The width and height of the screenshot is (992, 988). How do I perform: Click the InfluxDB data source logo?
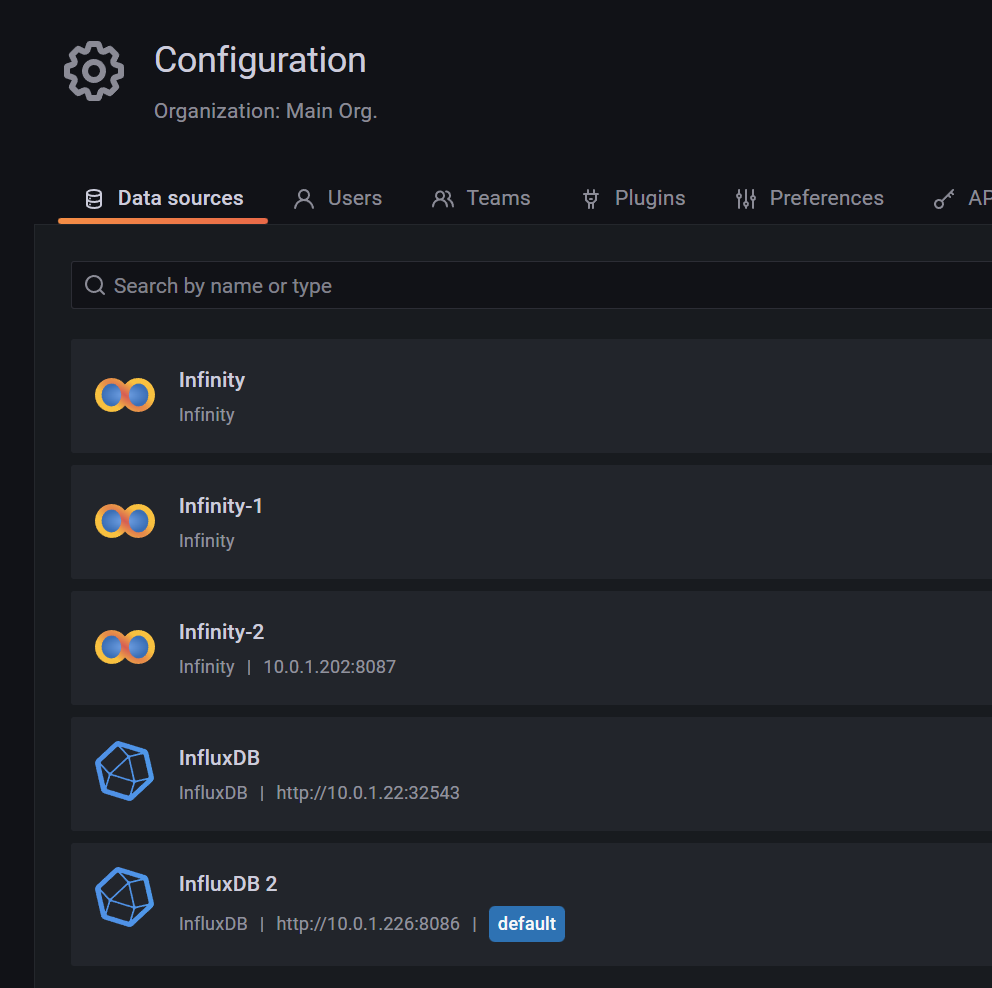(125, 771)
